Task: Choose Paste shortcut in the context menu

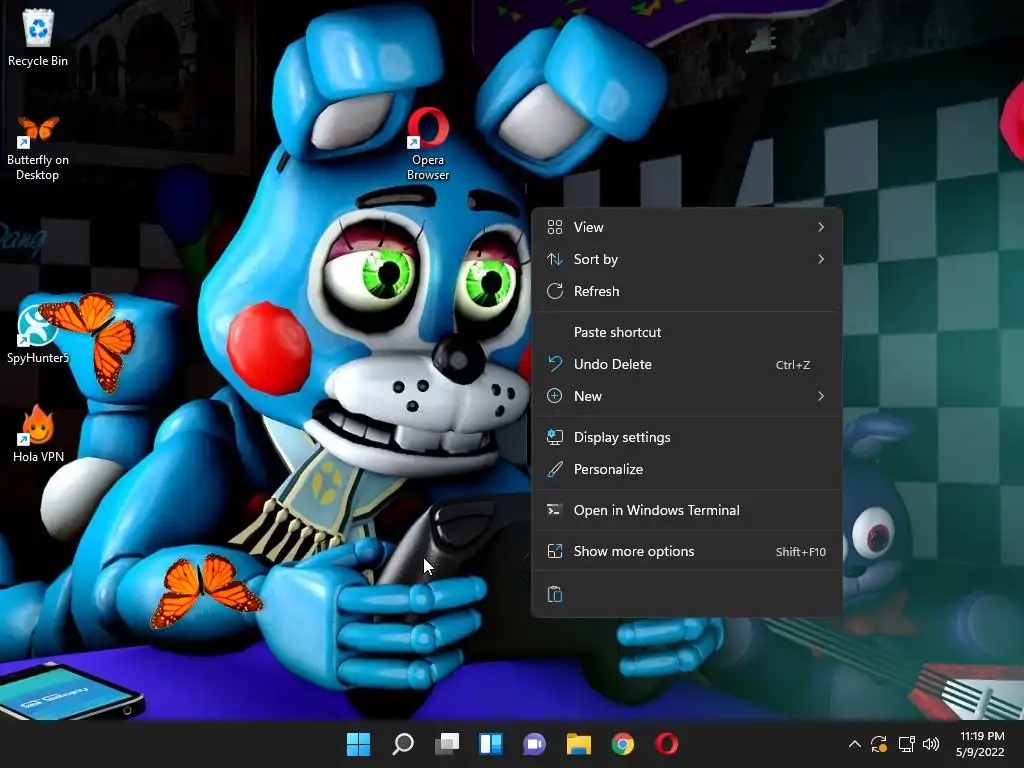Action: click(687, 332)
